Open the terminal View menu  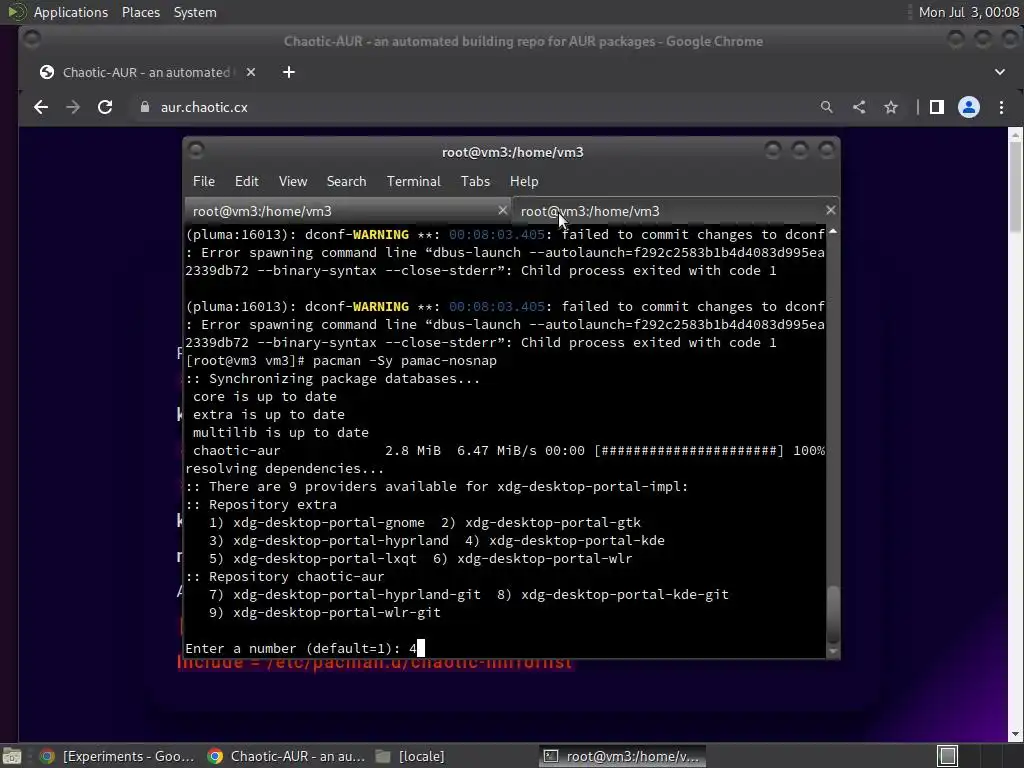coord(293,181)
